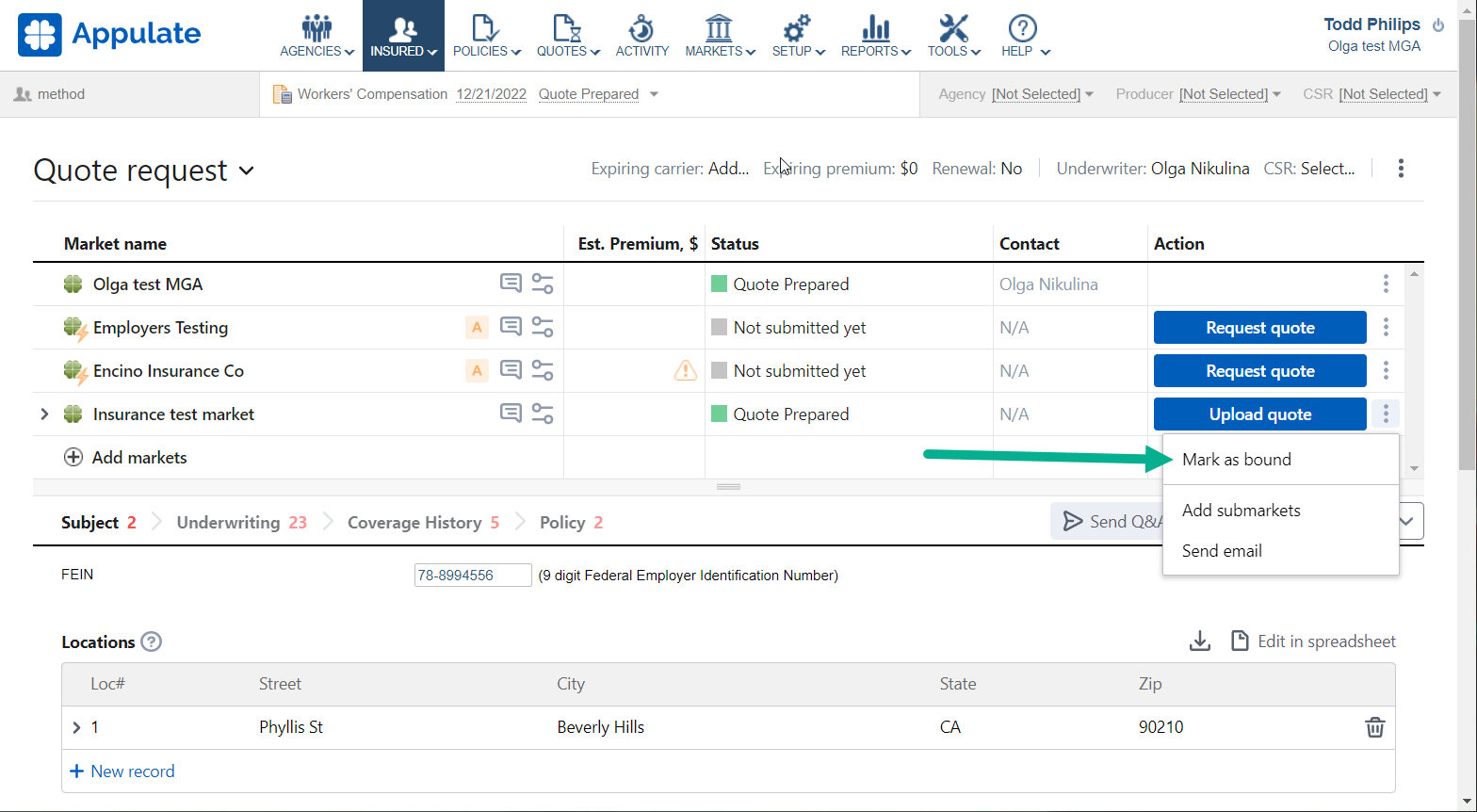Viewport: 1477px width, 812px height.
Task: Click the method insured name breadcrumb
Action: (x=61, y=94)
